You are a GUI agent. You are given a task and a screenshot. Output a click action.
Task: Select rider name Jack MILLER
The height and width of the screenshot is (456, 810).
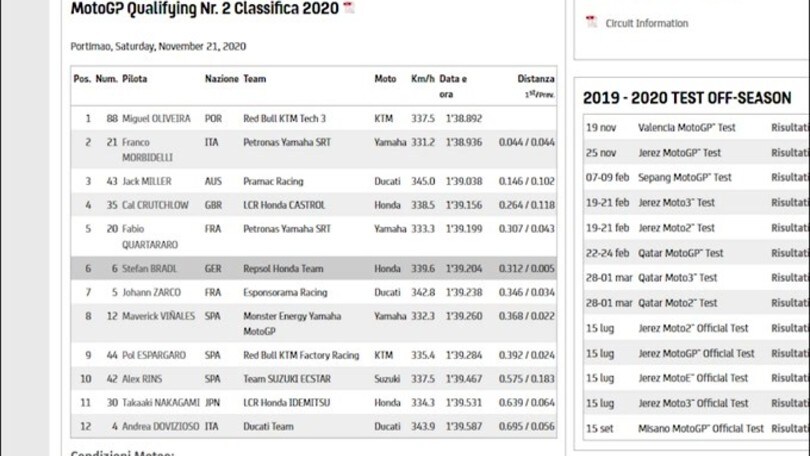coord(147,181)
